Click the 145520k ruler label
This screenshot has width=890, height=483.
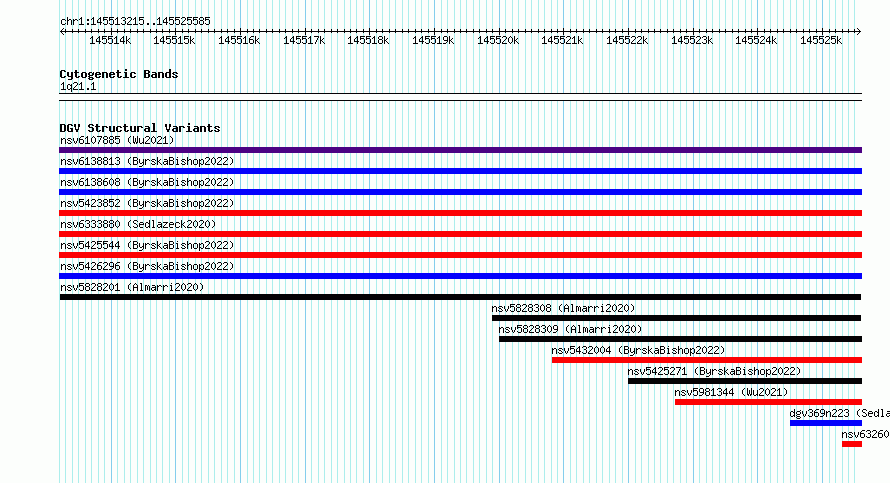coord(498,41)
